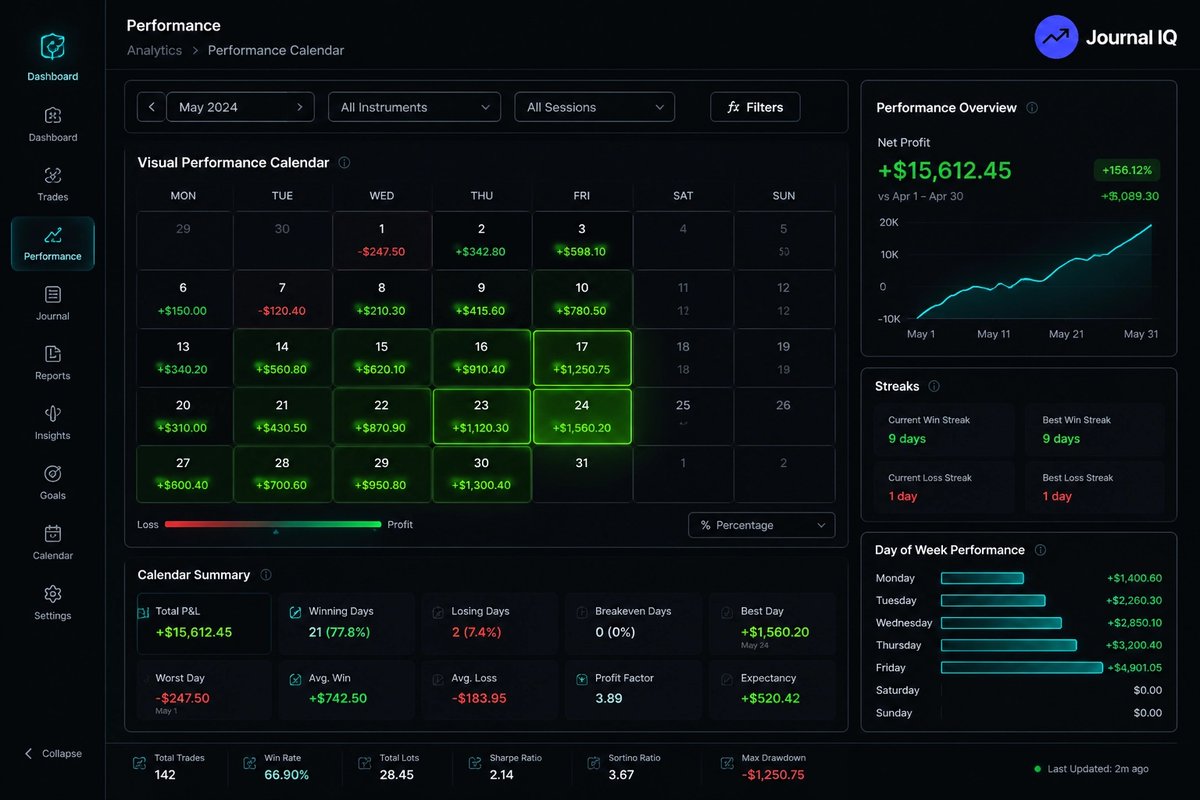Open the Dashboard sidebar item
This screenshot has width=1200, height=800.
coord(53,124)
